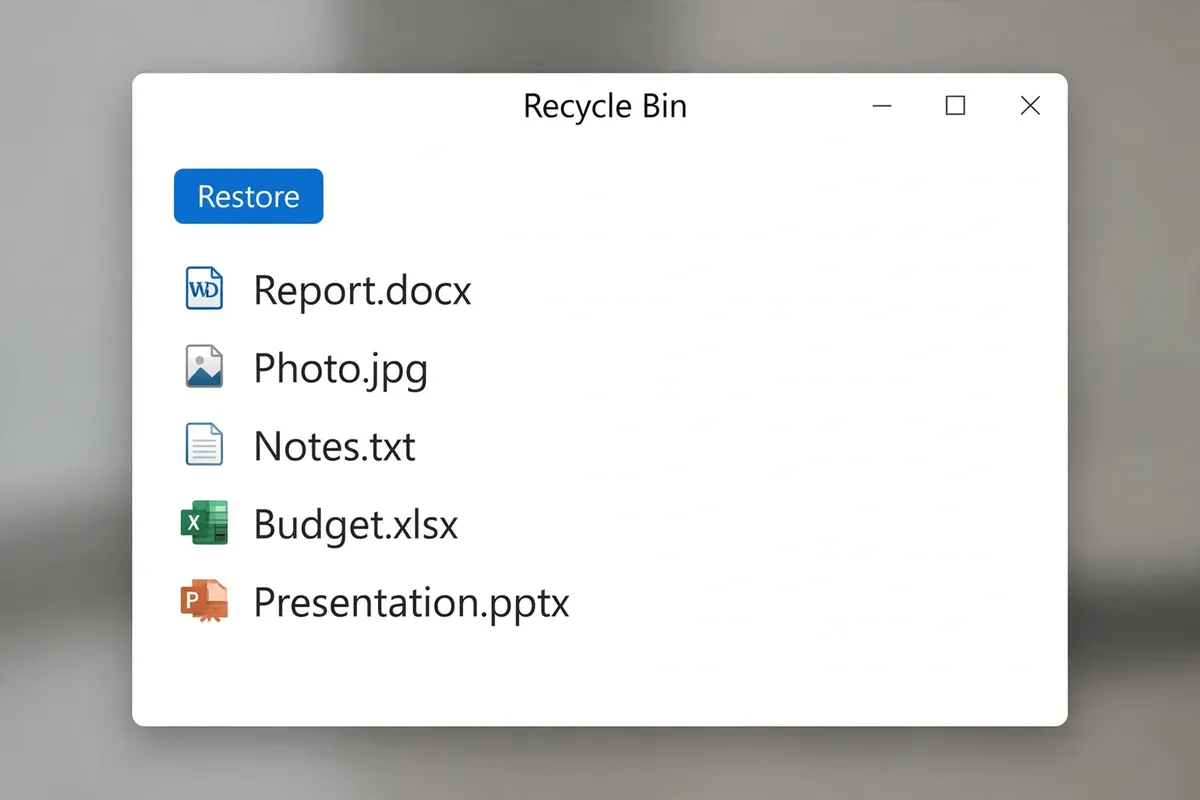Select the image icon beside Photo.jpg

point(205,366)
